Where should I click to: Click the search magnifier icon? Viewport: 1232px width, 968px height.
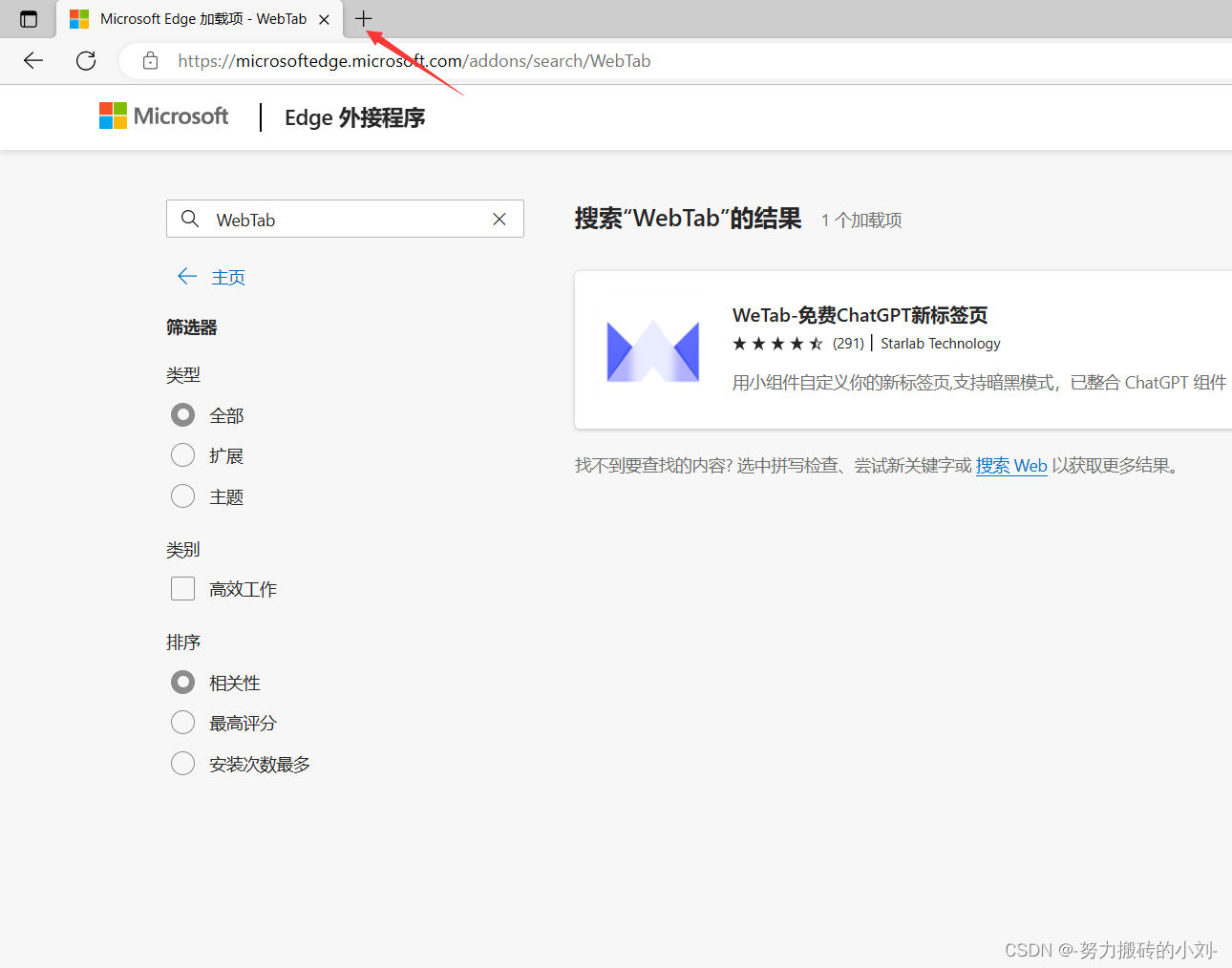[190, 220]
